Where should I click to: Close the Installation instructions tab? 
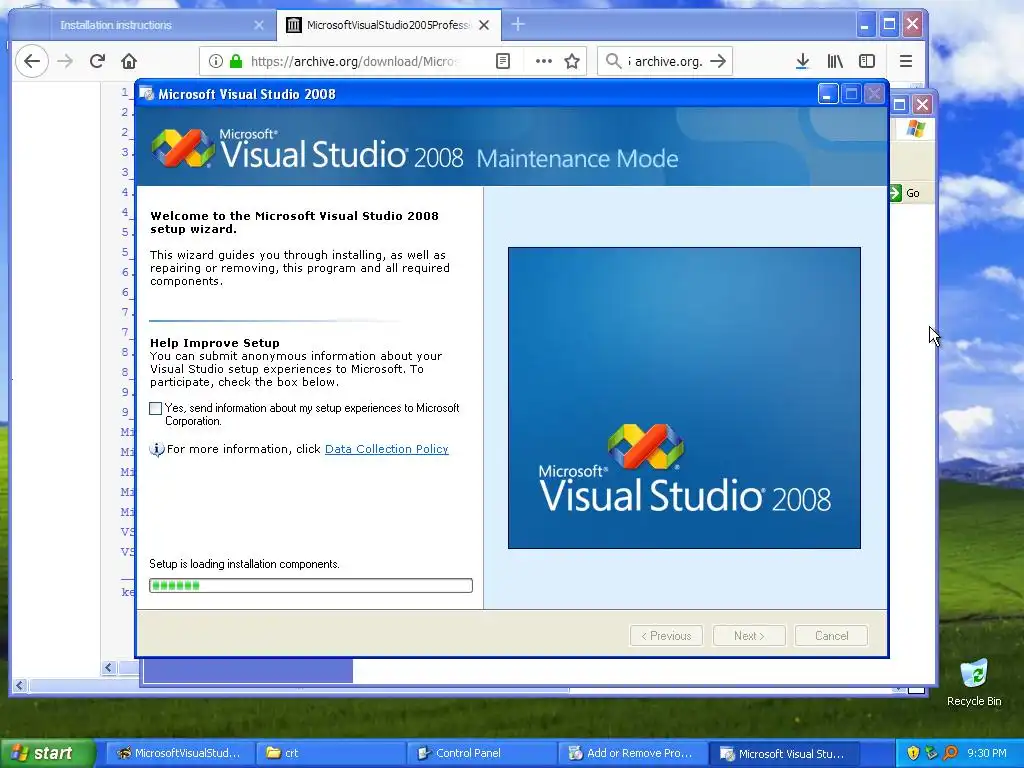coord(259,25)
